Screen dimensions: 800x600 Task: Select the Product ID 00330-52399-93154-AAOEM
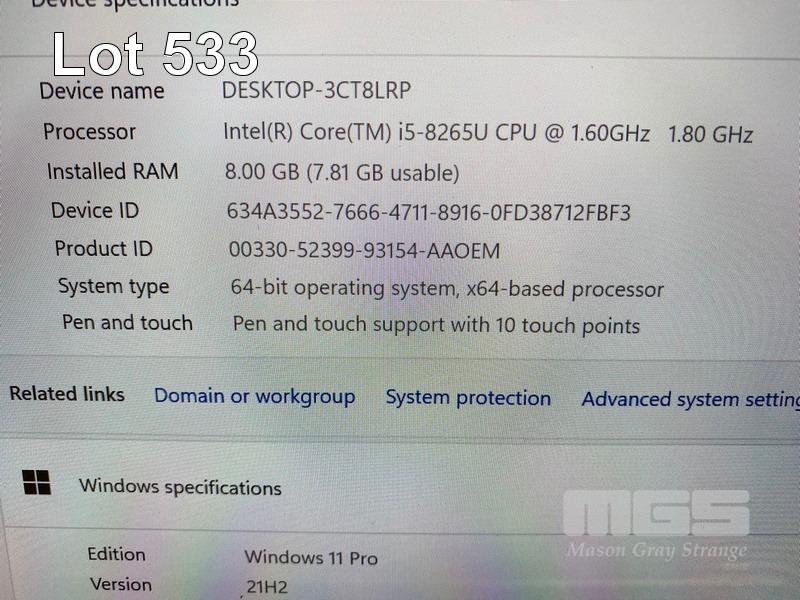pos(364,250)
